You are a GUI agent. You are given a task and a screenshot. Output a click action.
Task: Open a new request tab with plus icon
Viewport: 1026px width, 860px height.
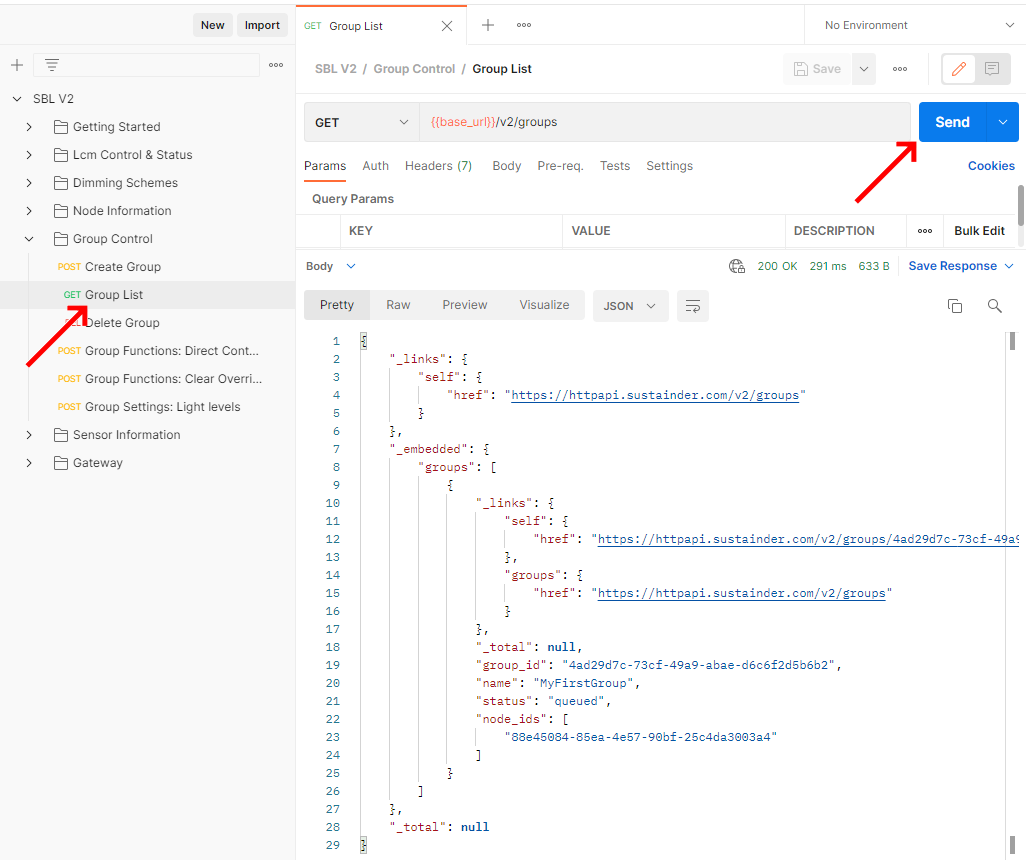pyautogui.click(x=488, y=25)
